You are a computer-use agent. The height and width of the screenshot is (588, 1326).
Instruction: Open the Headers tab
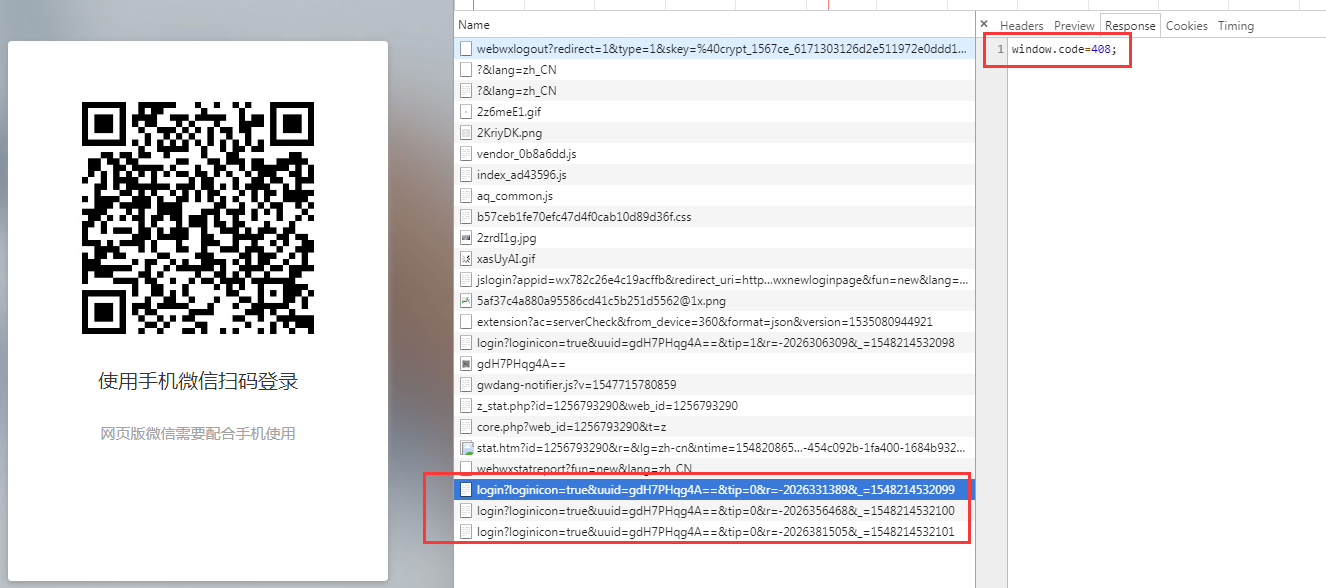pos(1021,26)
